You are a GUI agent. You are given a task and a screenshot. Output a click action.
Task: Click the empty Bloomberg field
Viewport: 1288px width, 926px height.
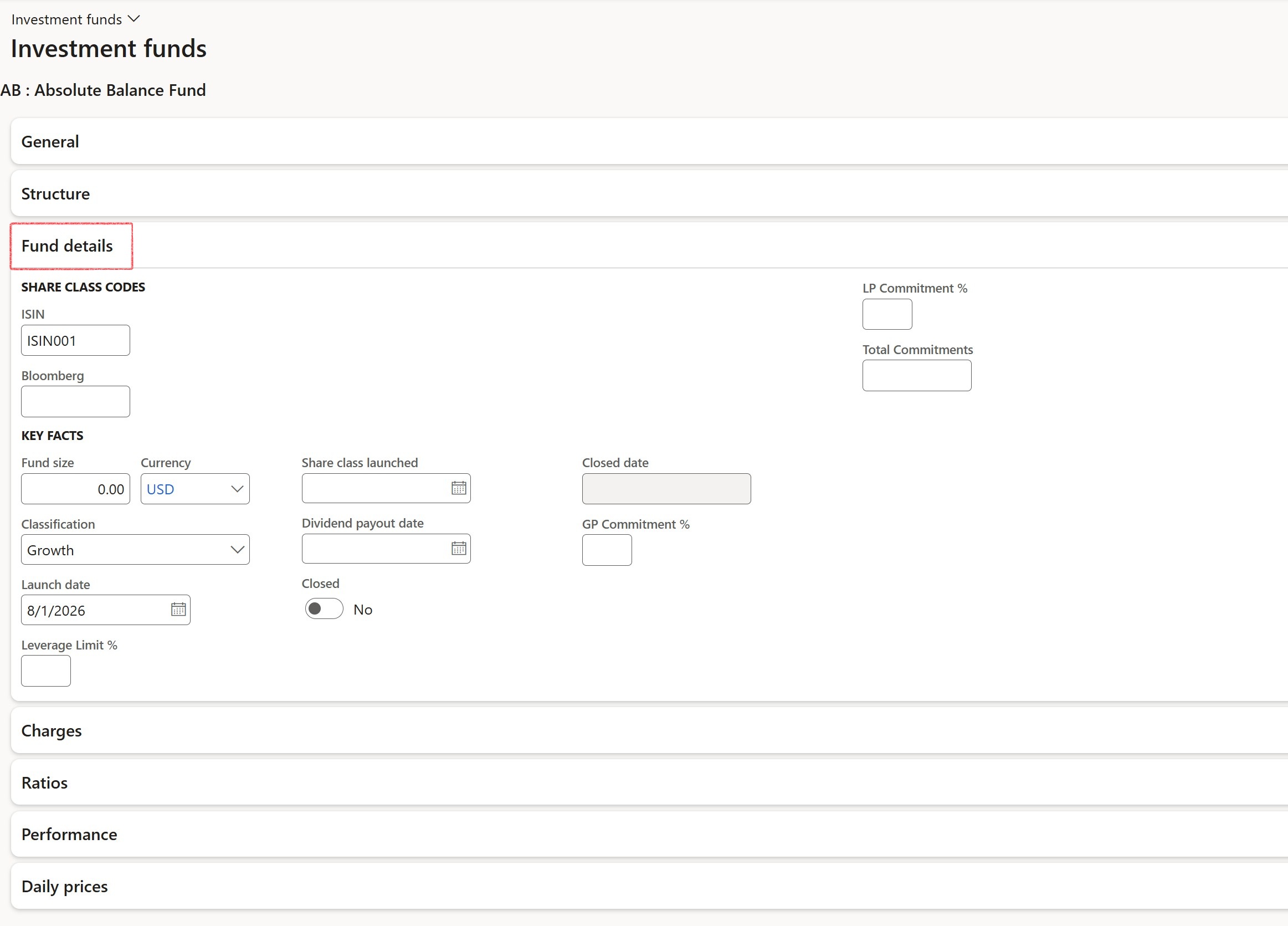click(x=75, y=402)
